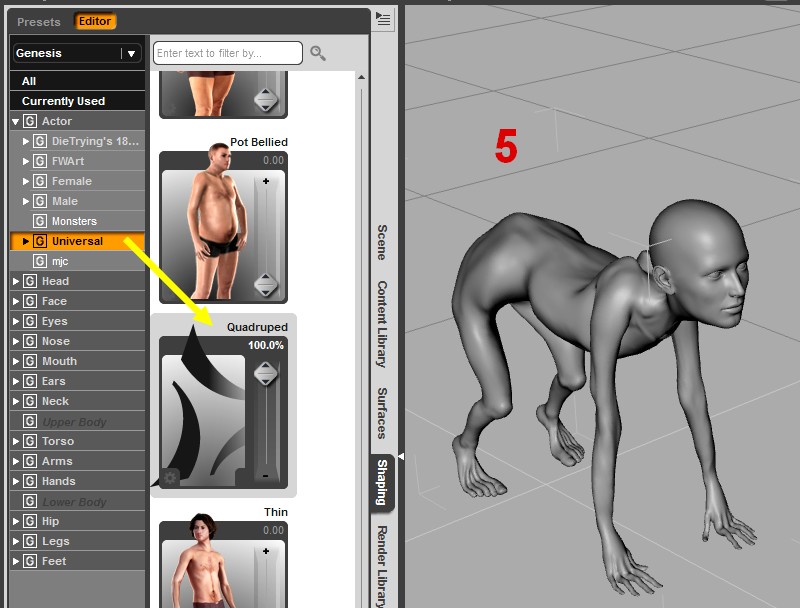The width and height of the screenshot is (800, 608).
Task: Click the Thin morph thumbnail
Action: [204, 561]
